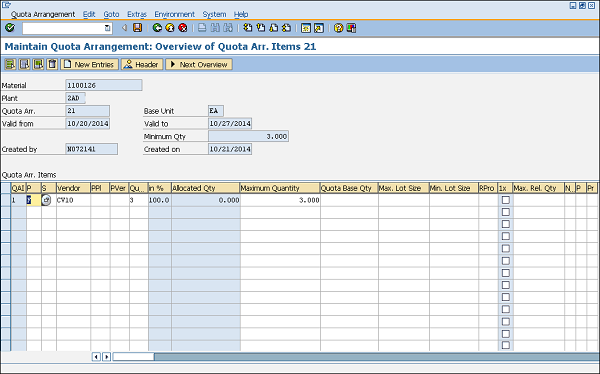Tick the 1x checkbox in fourth table row
This screenshot has height=374, width=600.
click(x=505, y=236)
